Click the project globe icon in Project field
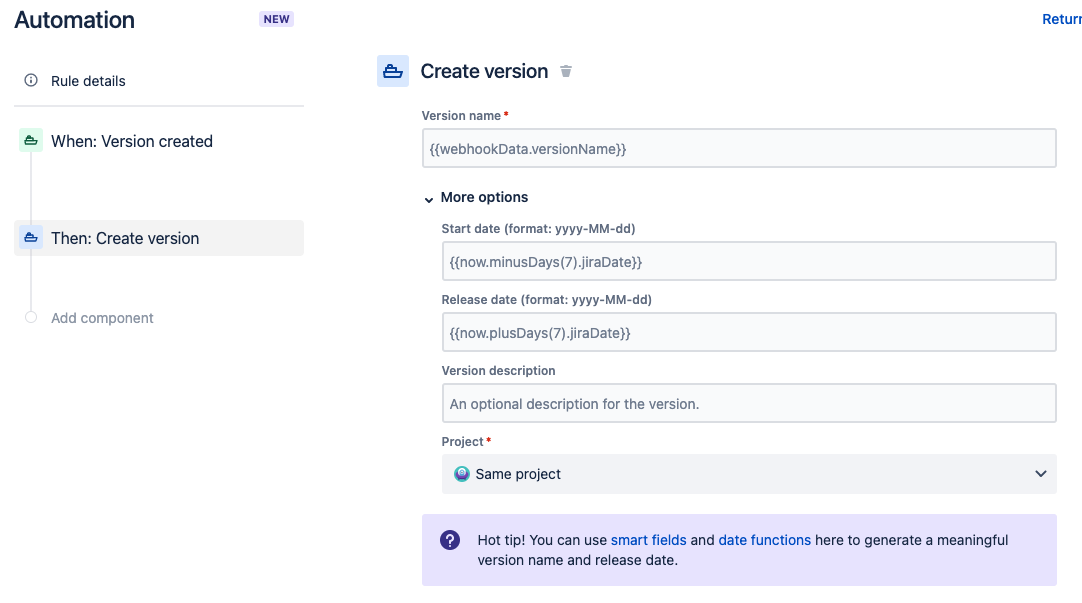This screenshot has height=603, width=1082. click(x=462, y=473)
